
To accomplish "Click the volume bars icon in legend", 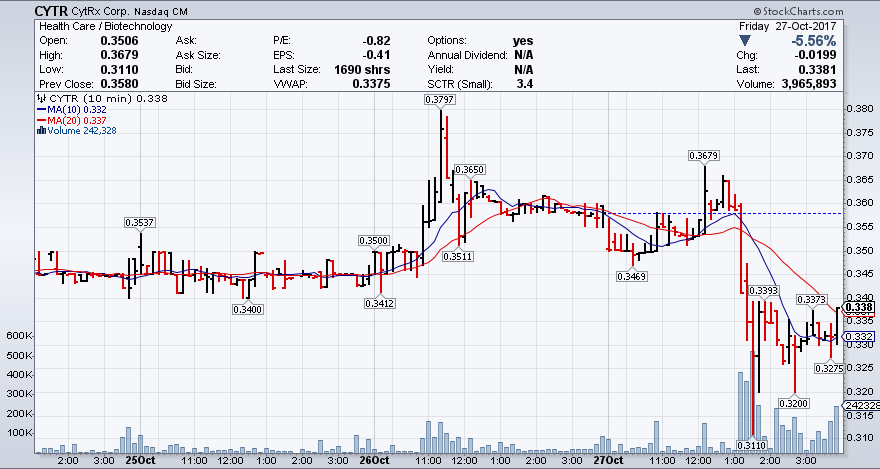I will coord(40,130).
